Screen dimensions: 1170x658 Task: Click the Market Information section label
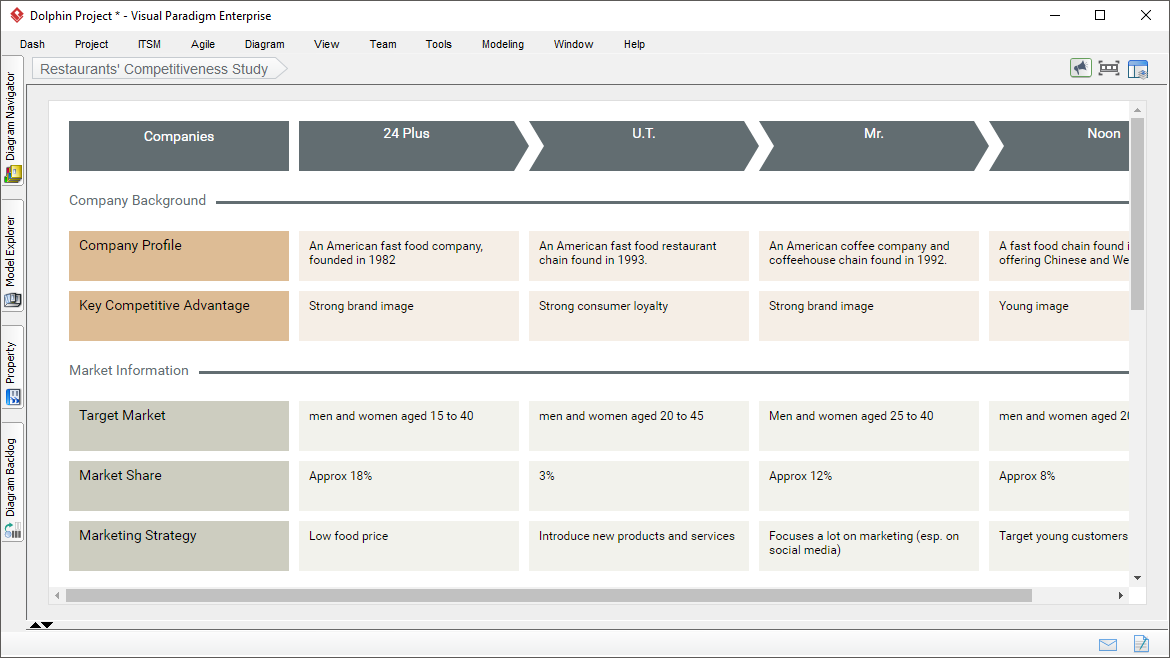(x=129, y=371)
